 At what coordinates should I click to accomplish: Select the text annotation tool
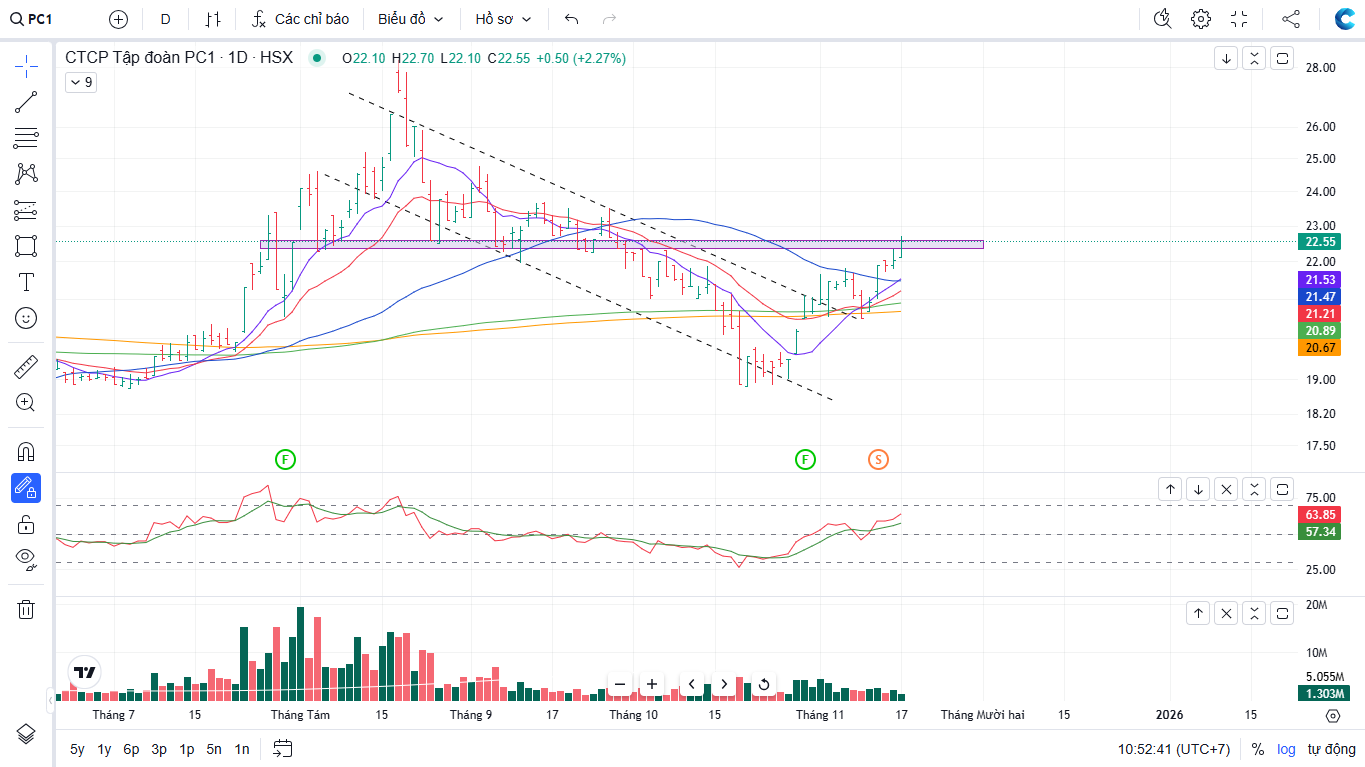(26, 282)
